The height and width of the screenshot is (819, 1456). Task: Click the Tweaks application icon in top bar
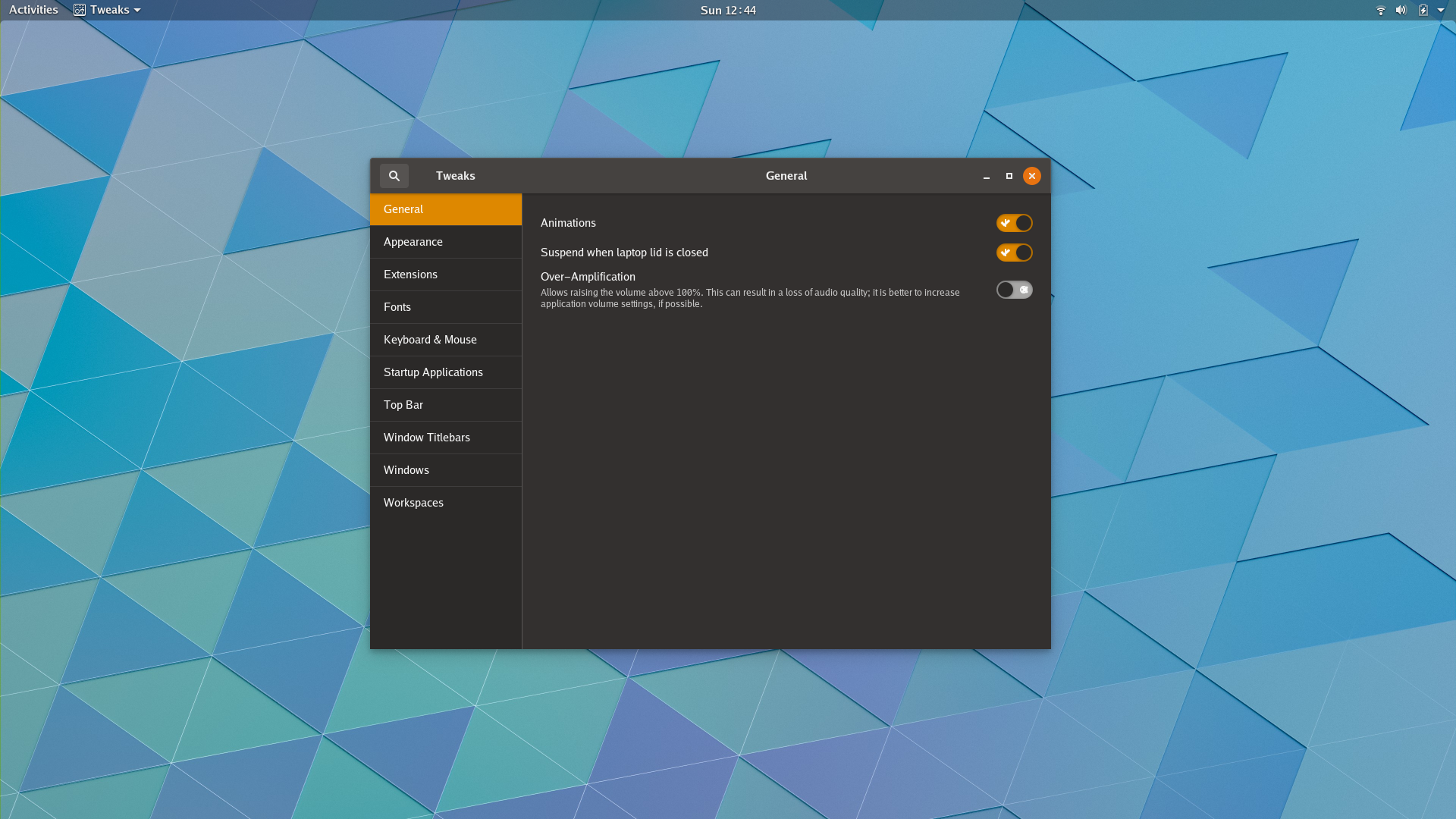click(x=79, y=10)
